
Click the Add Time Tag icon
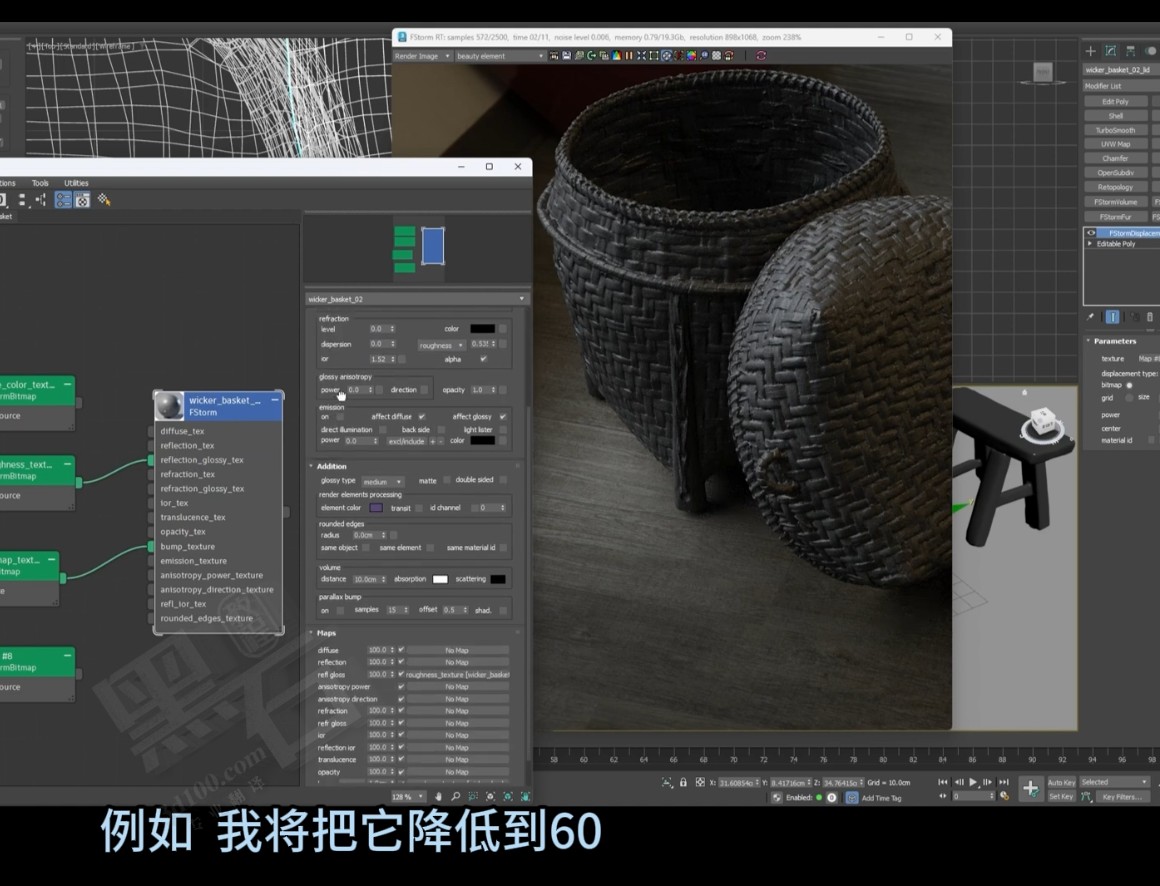(852, 798)
